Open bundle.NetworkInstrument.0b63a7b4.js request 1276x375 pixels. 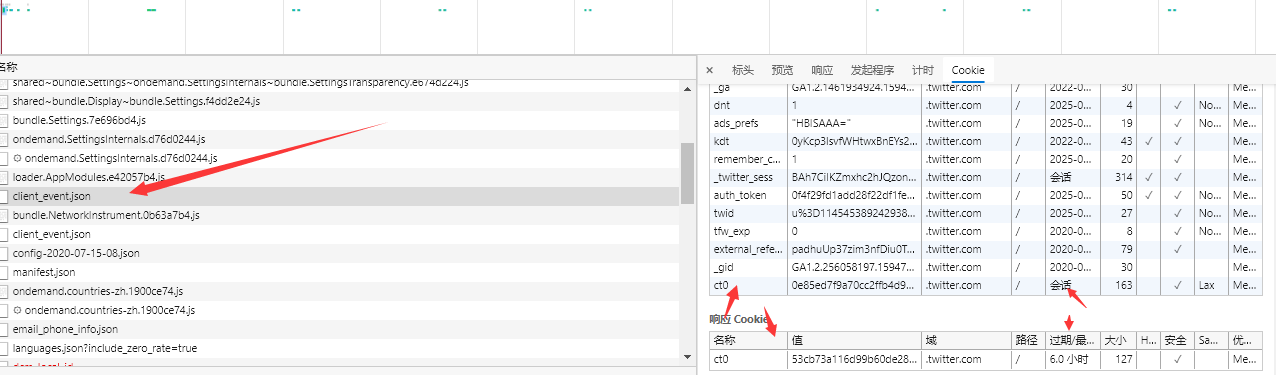[x=340, y=215]
